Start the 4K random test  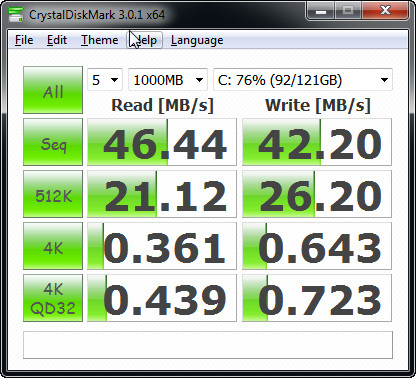[53, 246]
